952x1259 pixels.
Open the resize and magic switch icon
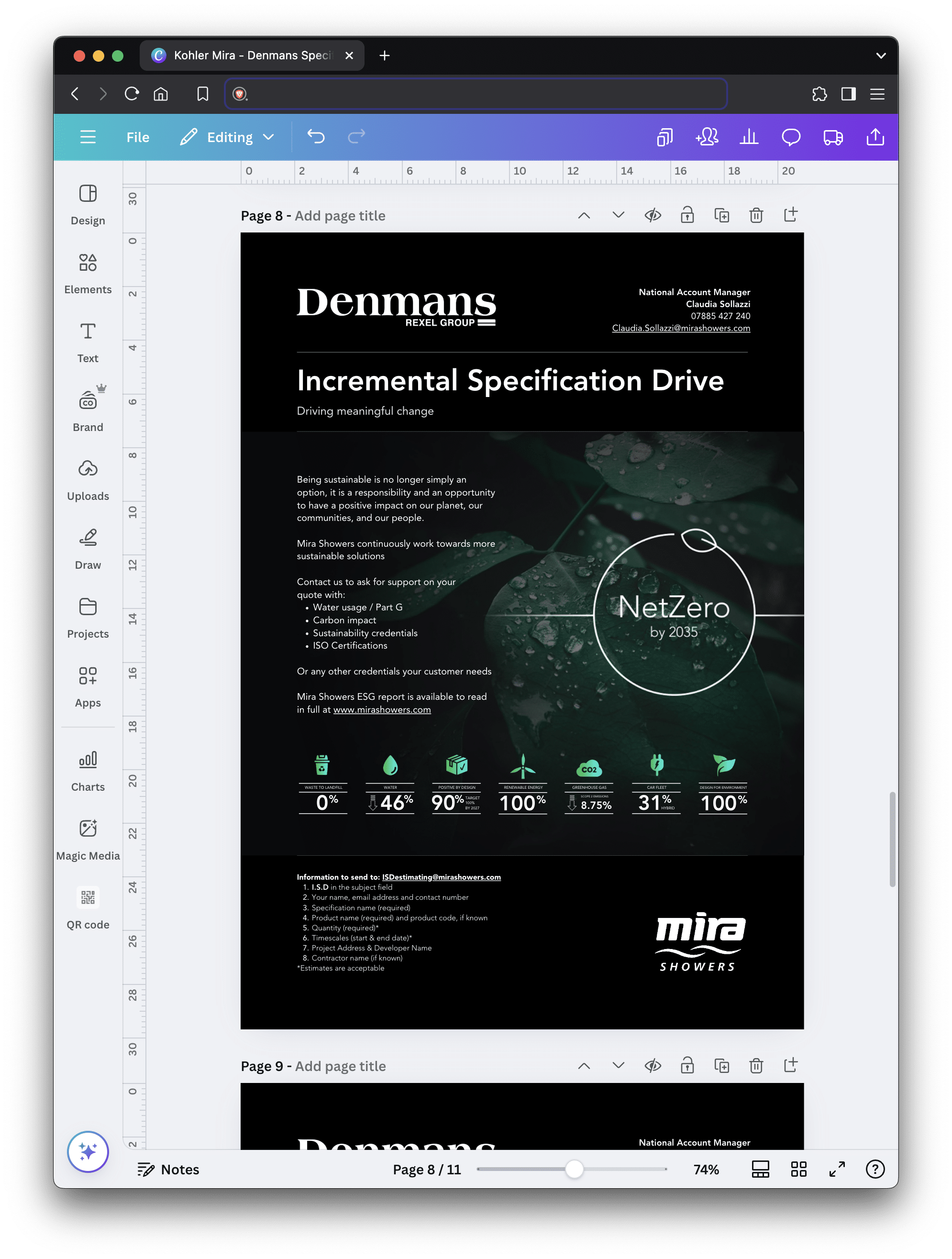pos(664,137)
